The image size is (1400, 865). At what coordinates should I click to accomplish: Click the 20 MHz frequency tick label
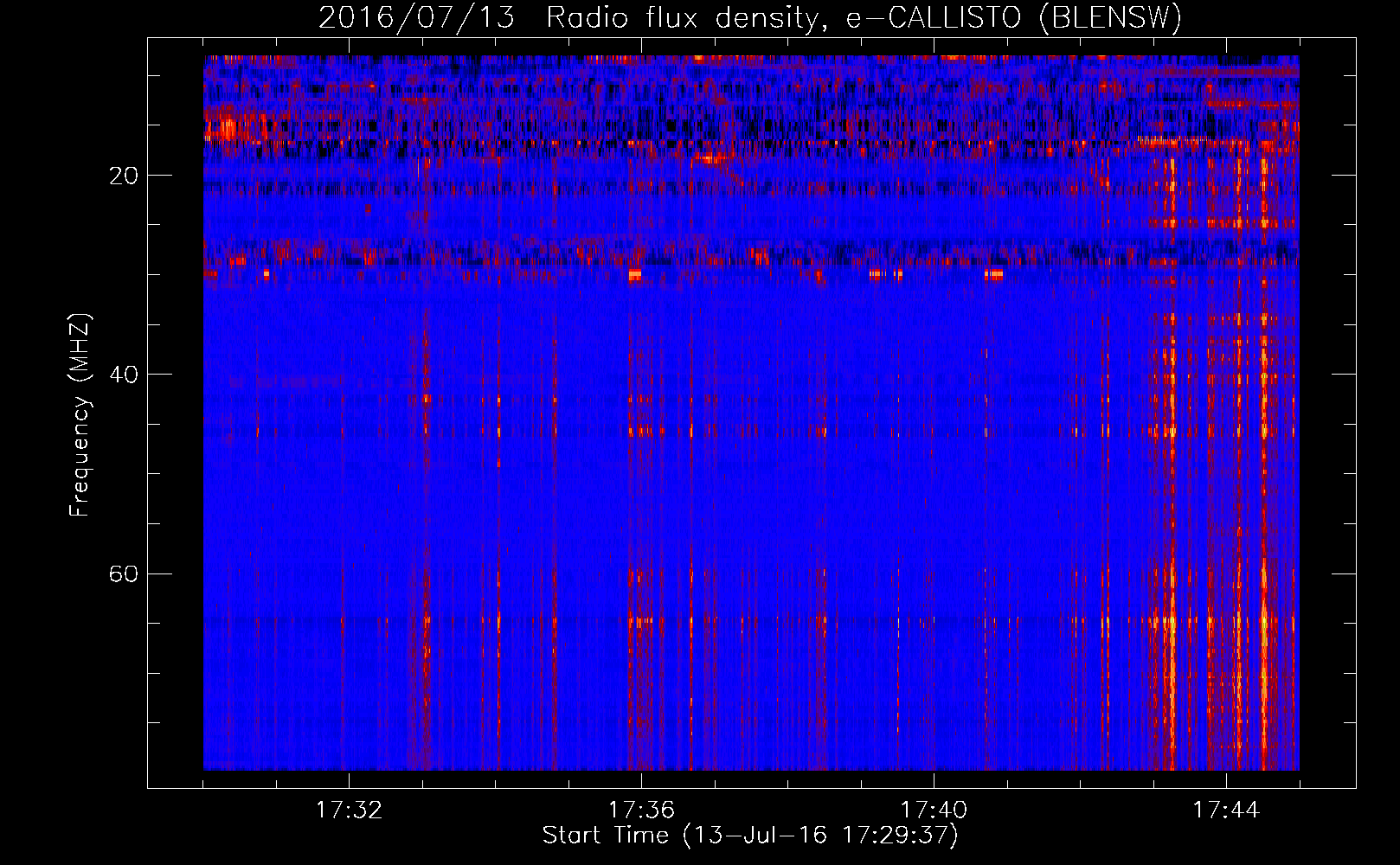pyautogui.click(x=124, y=176)
